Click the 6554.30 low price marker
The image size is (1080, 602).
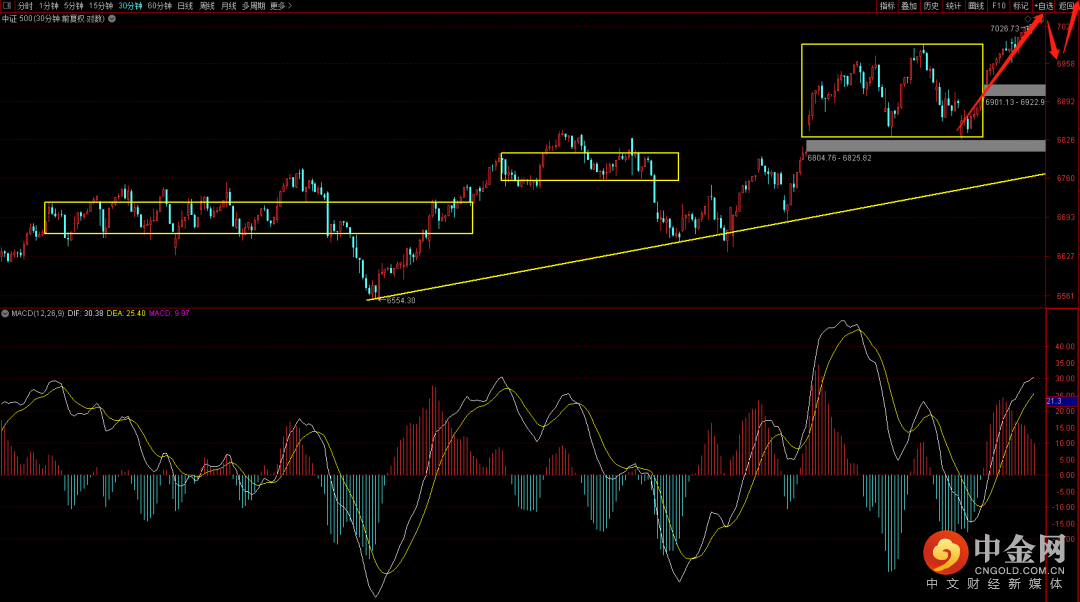399,300
